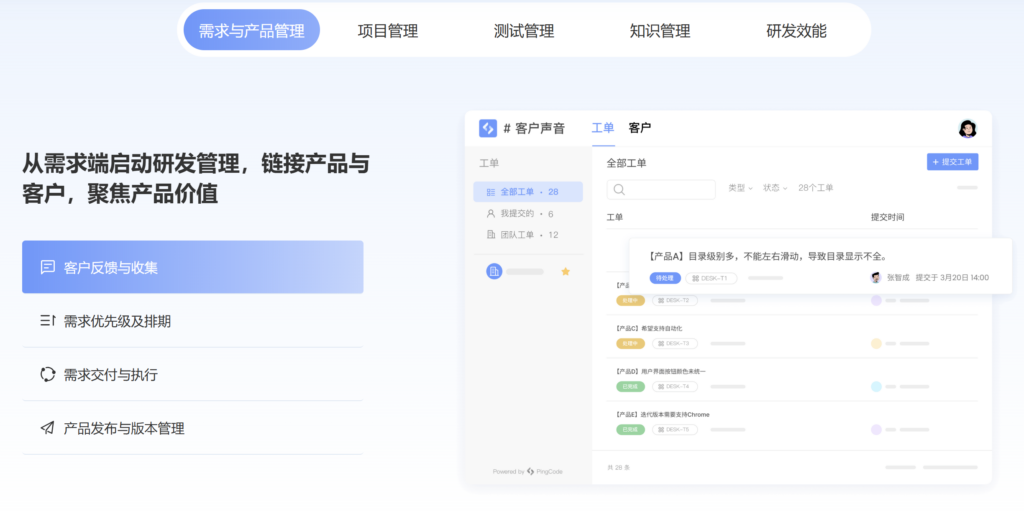1024x512 pixels.
Task: Click the cycle icon beside 需求交付与执行
Action: [x=47, y=374]
